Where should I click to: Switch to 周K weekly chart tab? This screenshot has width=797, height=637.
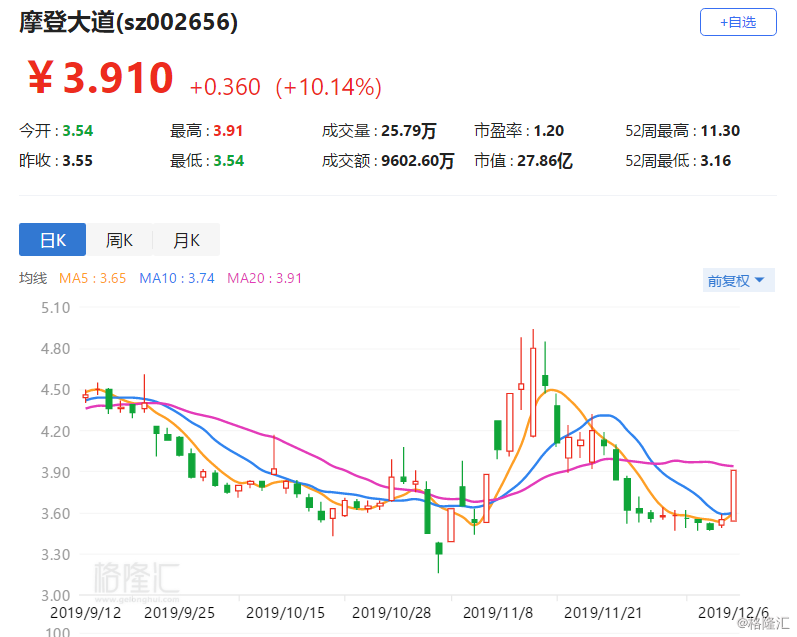[x=119, y=239]
